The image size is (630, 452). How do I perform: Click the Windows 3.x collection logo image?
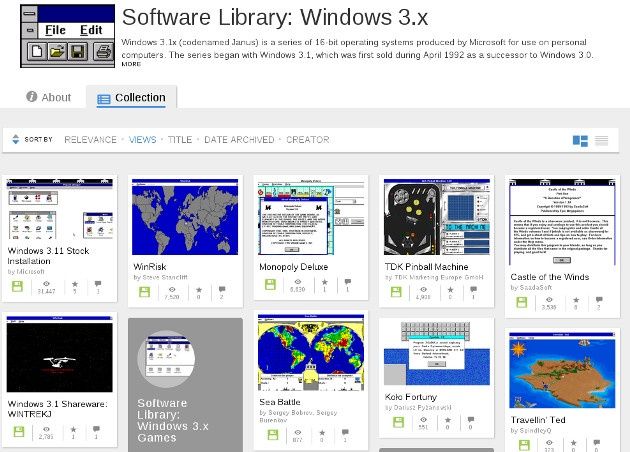68,36
